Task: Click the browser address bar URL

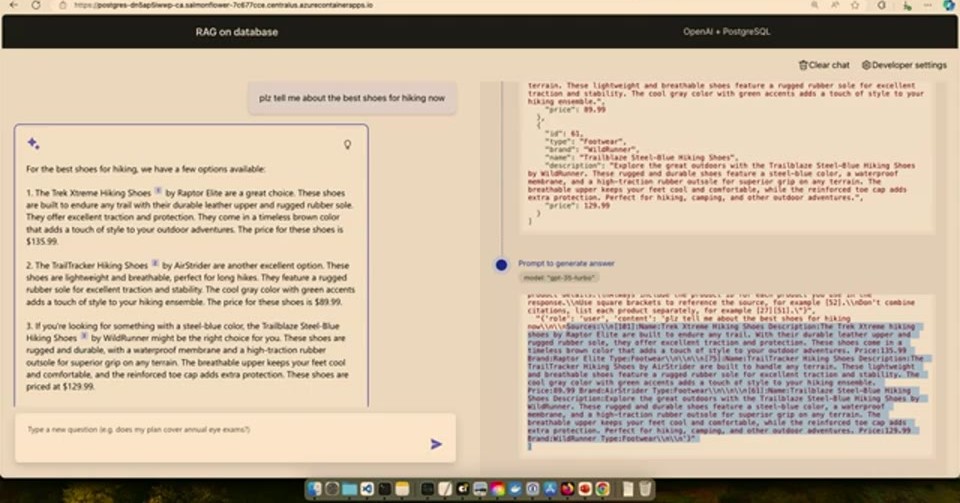Action: click(x=223, y=5)
